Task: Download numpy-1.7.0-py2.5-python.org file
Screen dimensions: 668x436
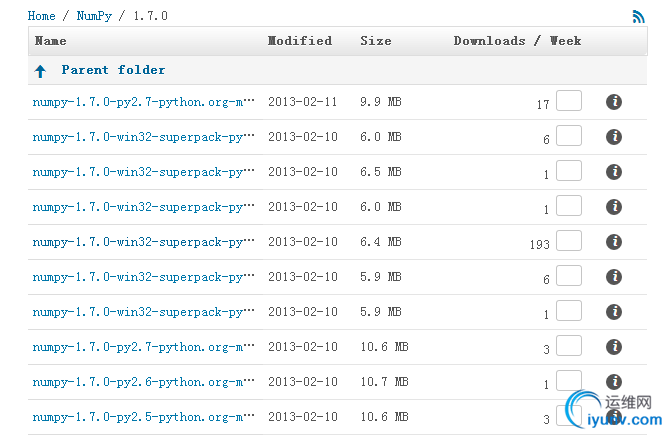Action: click(144, 417)
